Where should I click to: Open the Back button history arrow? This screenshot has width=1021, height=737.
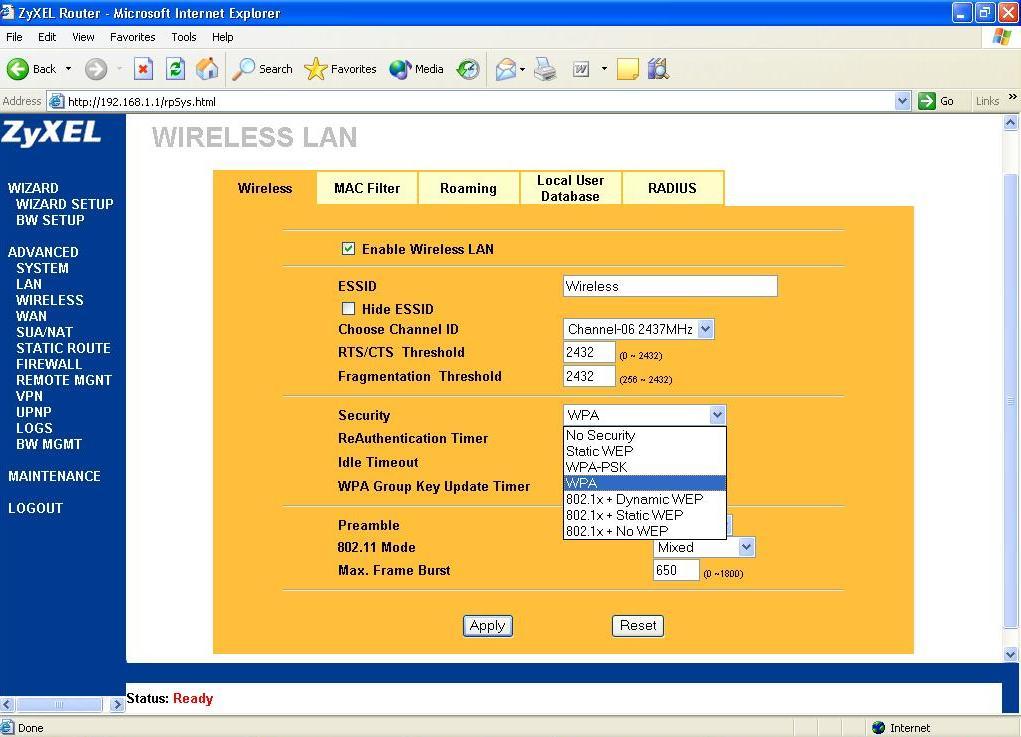click(68, 68)
